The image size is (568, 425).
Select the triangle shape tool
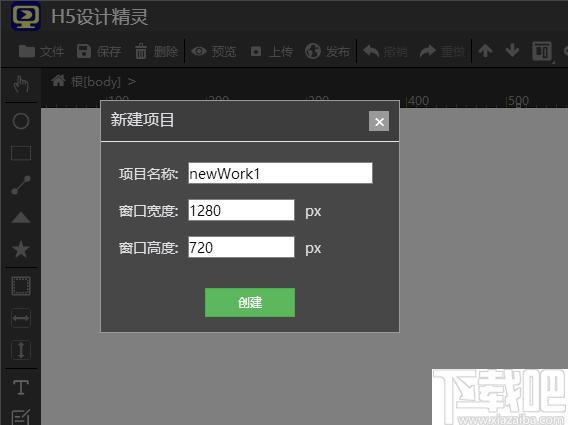click(x=21, y=217)
